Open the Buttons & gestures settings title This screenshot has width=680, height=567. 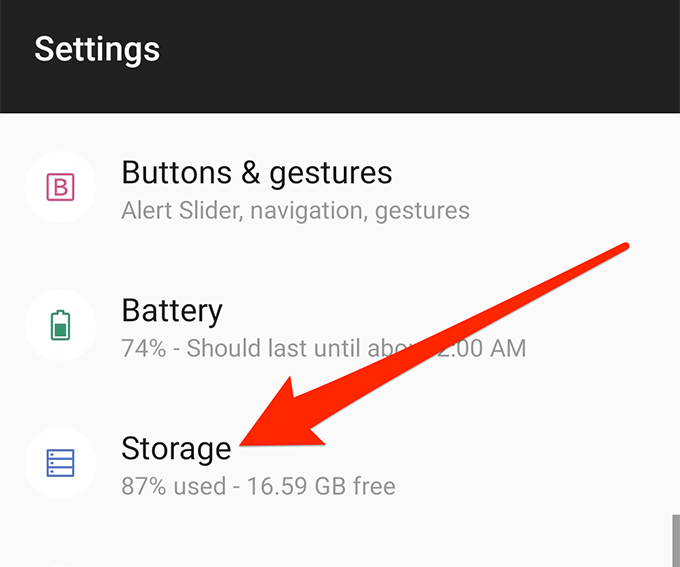point(256,172)
